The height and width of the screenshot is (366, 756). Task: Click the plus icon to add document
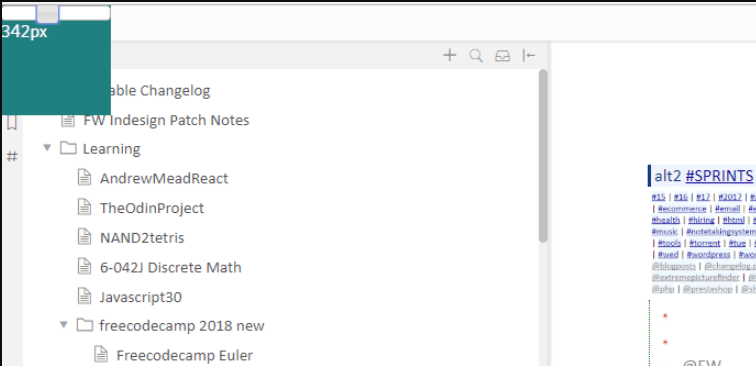pos(449,55)
